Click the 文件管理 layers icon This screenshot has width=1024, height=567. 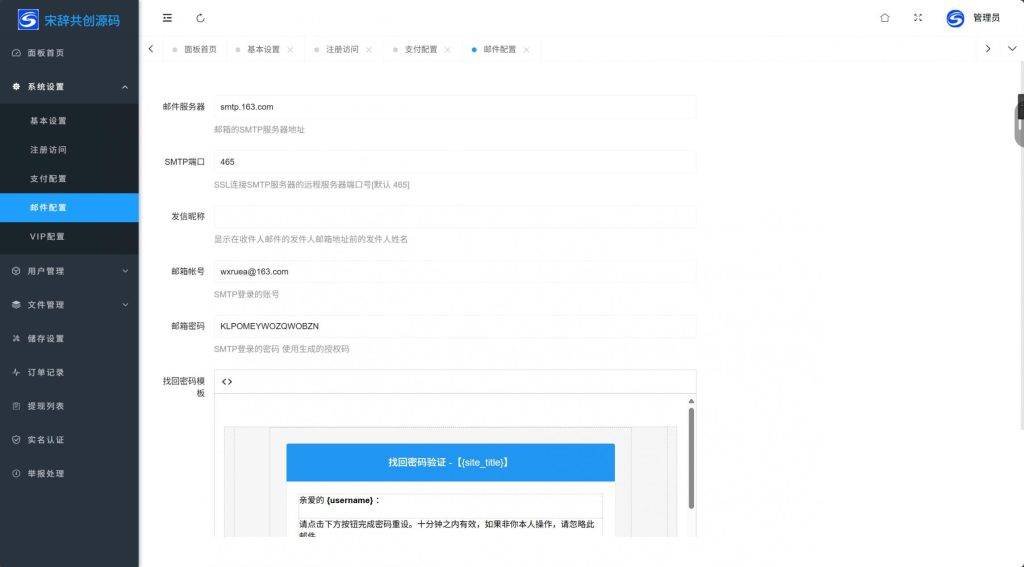16,304
